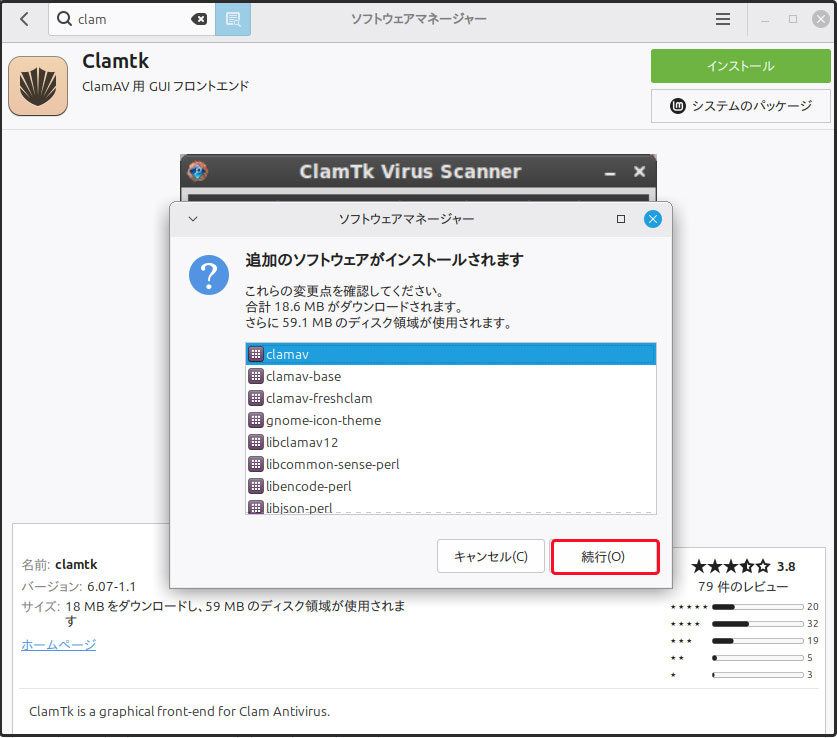Click the search field containing 'clam'
Image resolution: width=837 pixels, height=738 pixels.
pyautogui.click(x=132, y=19)
